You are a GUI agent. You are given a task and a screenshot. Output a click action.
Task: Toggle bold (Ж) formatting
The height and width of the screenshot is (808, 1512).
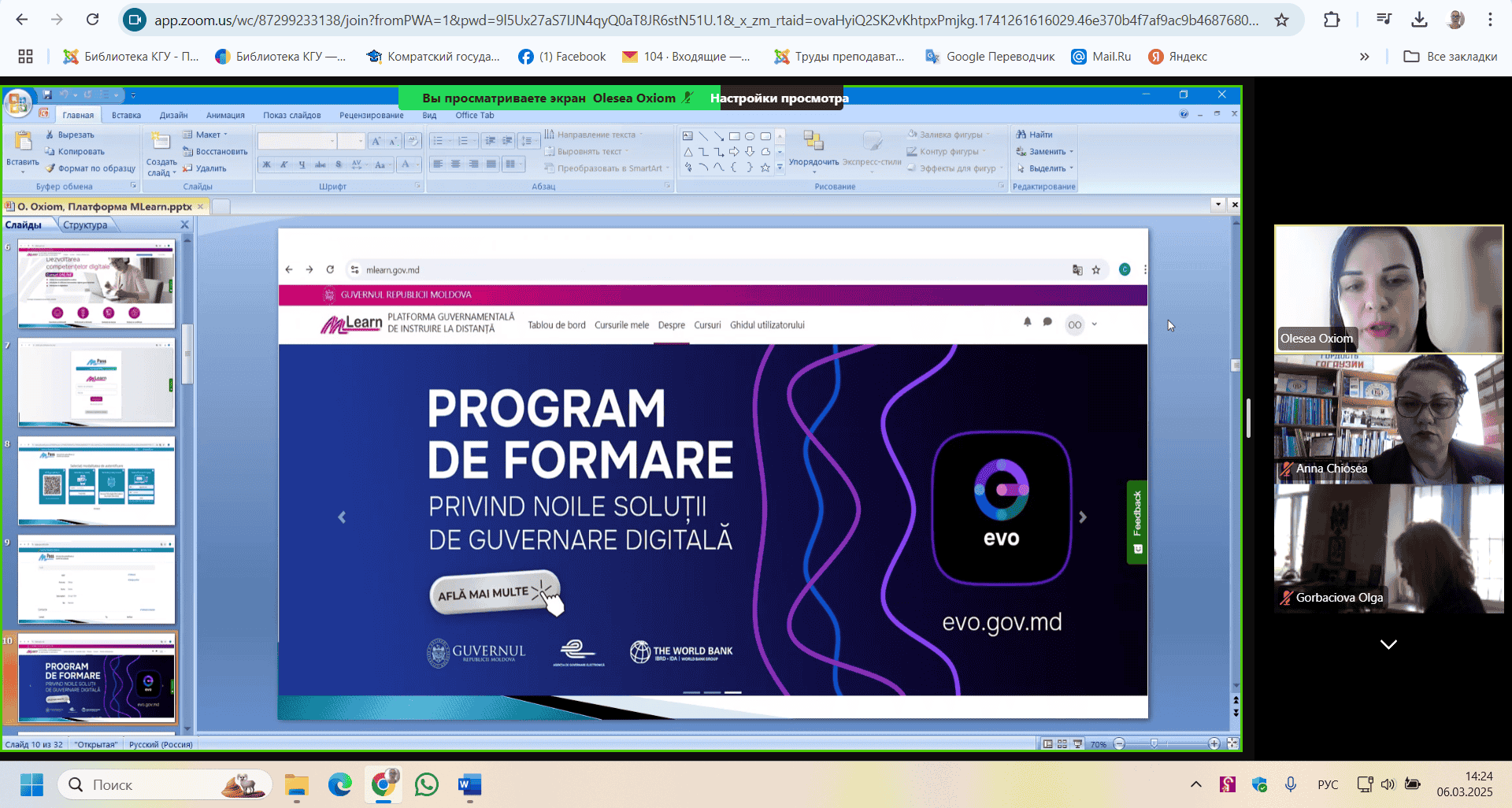tap(266, 165)
